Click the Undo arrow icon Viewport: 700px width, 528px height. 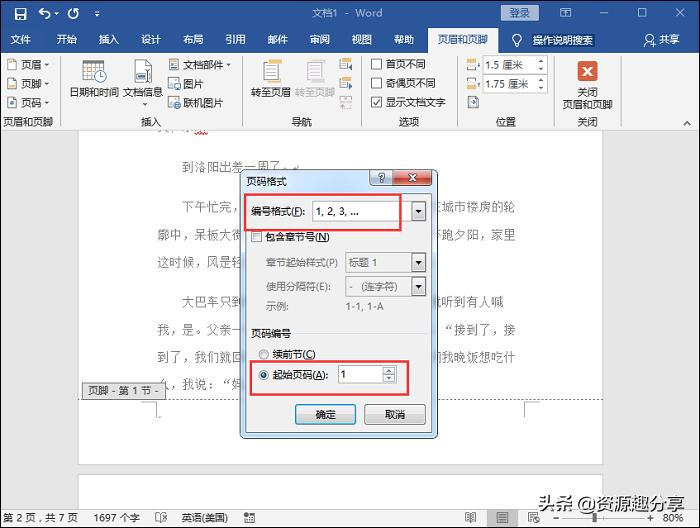tap(45, 13)
